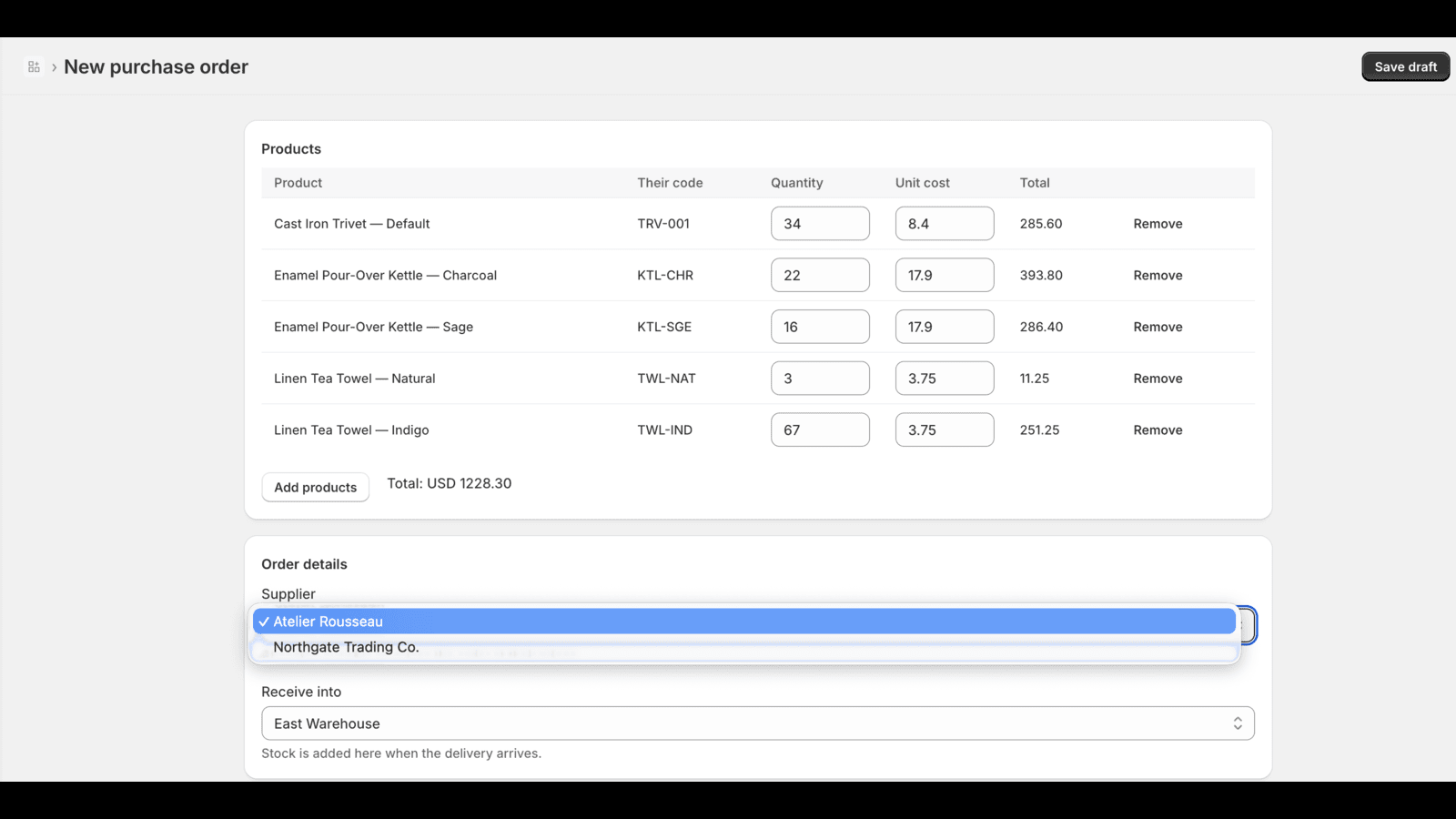Edit unit cost for Kettle Sage

coord(945,327)
